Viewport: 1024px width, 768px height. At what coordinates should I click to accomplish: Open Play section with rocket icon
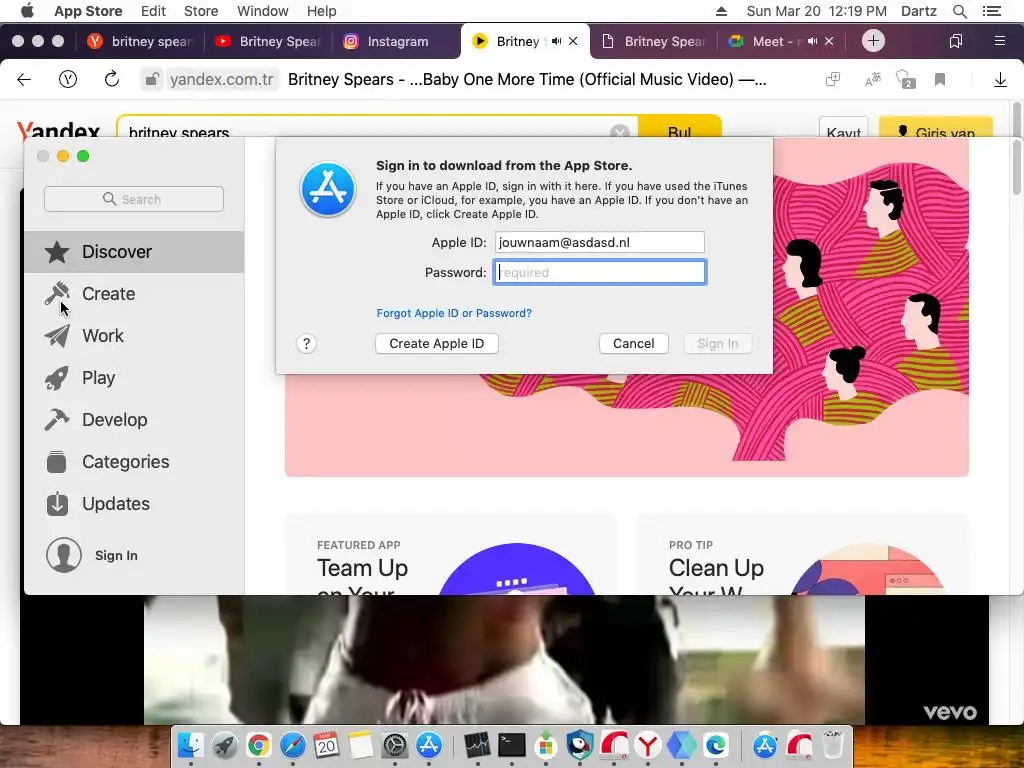[134, 377]
